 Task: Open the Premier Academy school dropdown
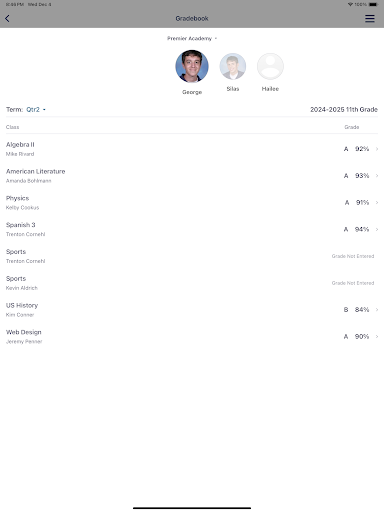[192, 38]
